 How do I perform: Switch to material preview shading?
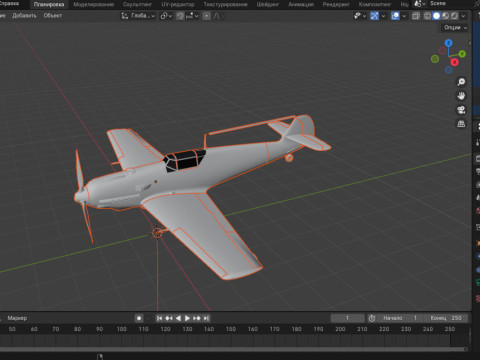pos(445,16)
